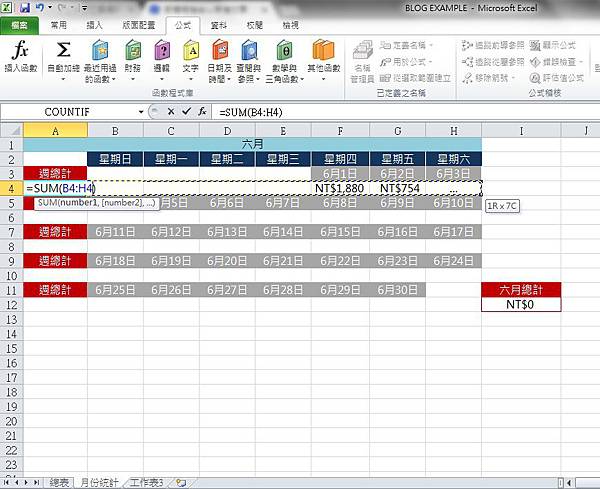Click the 星期三 weekday header cell

coord(283,159)
